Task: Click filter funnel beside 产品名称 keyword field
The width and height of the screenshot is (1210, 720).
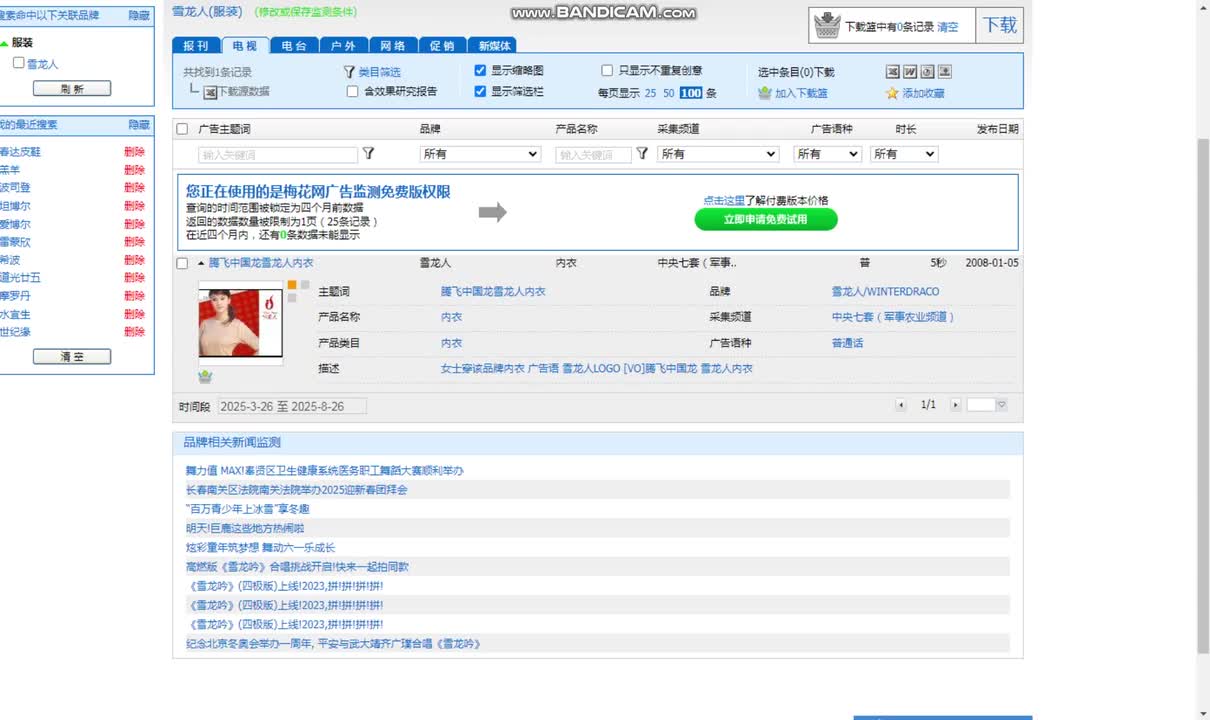Action: point(642,153)
